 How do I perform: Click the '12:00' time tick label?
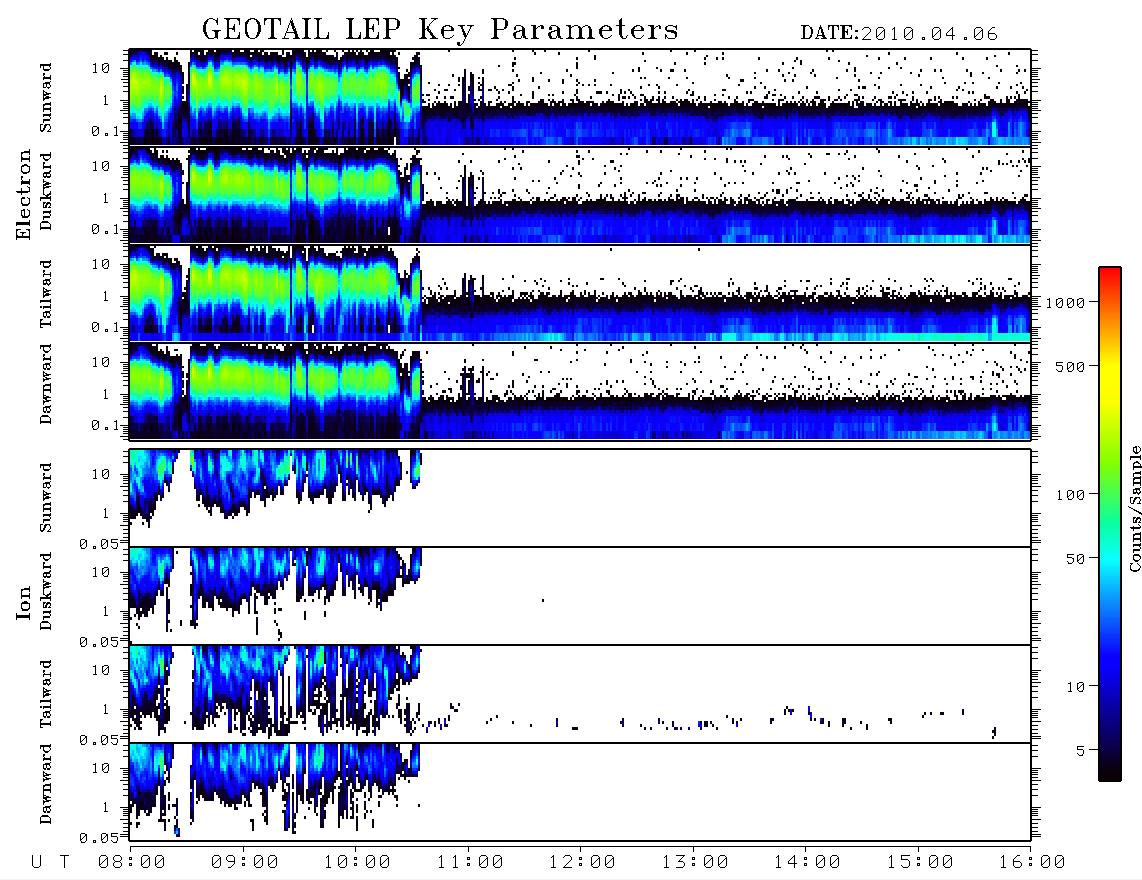[x=582, y=863]
